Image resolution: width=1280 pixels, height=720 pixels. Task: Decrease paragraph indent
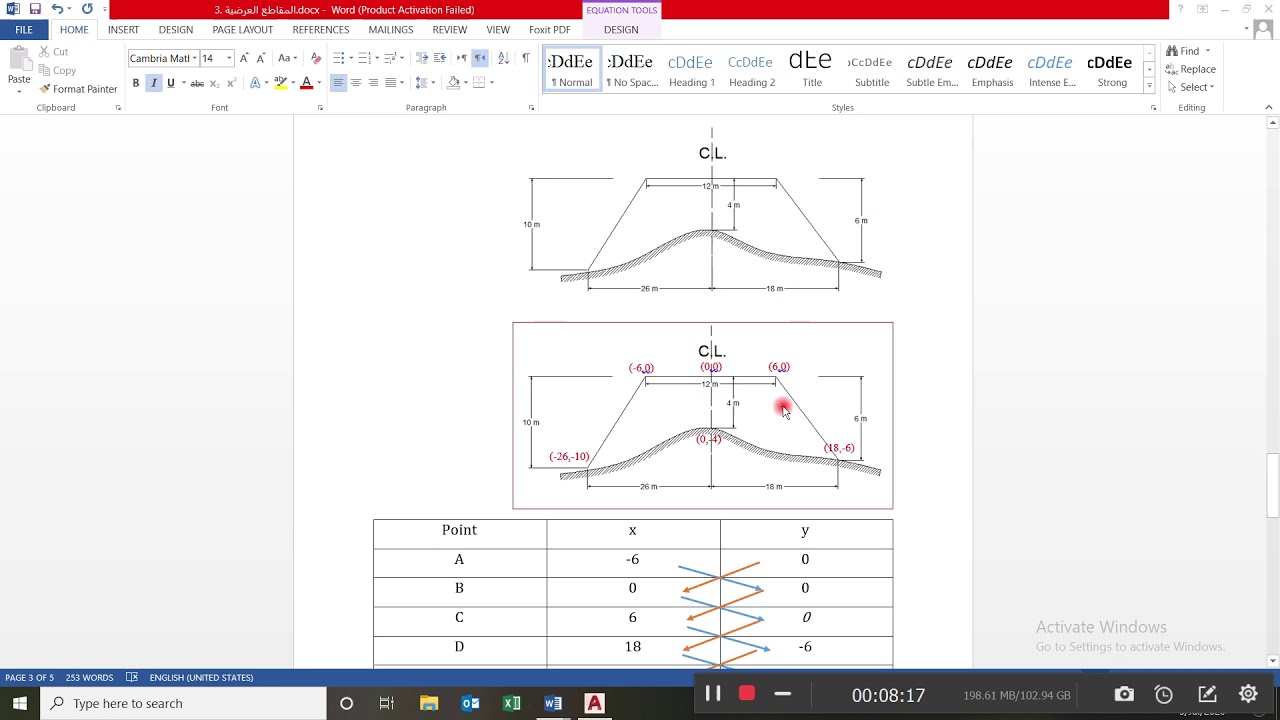click(422, 58)
